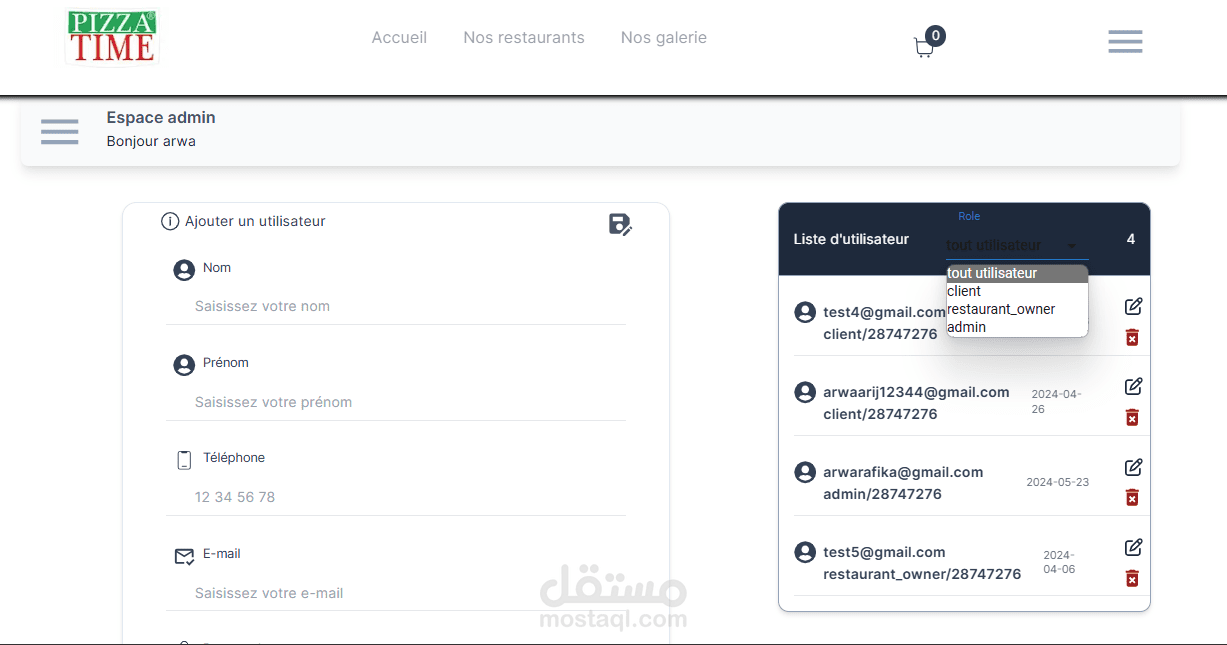Click the phone icon beside Téléphone
Image resolution: width=1227 pixels, height=645 pixels.
coord(184,460)
